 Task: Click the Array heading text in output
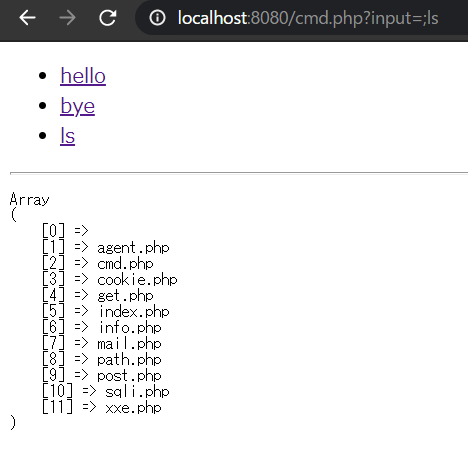coord(30,199)
